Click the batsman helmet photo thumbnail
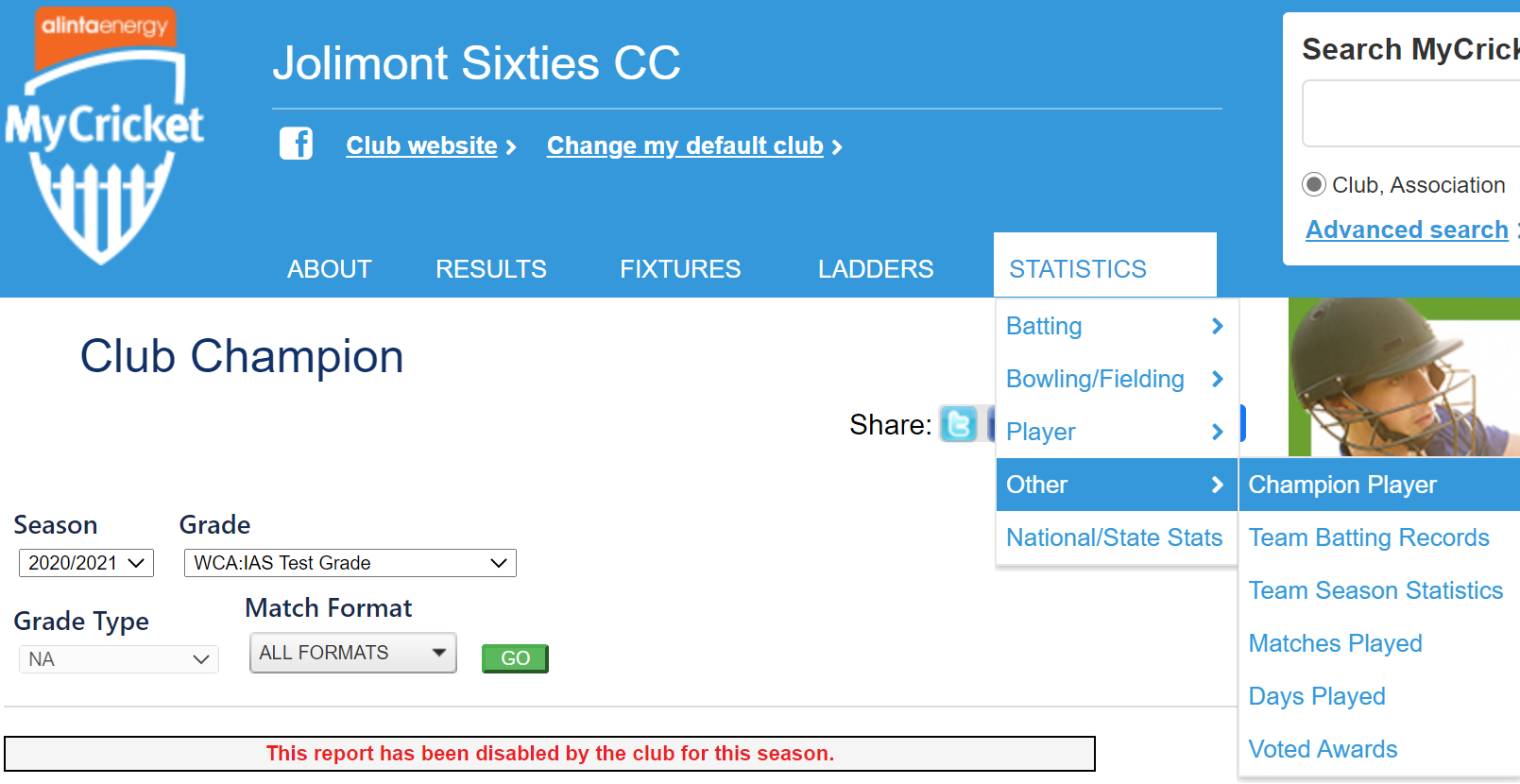 coord(1403,377)
